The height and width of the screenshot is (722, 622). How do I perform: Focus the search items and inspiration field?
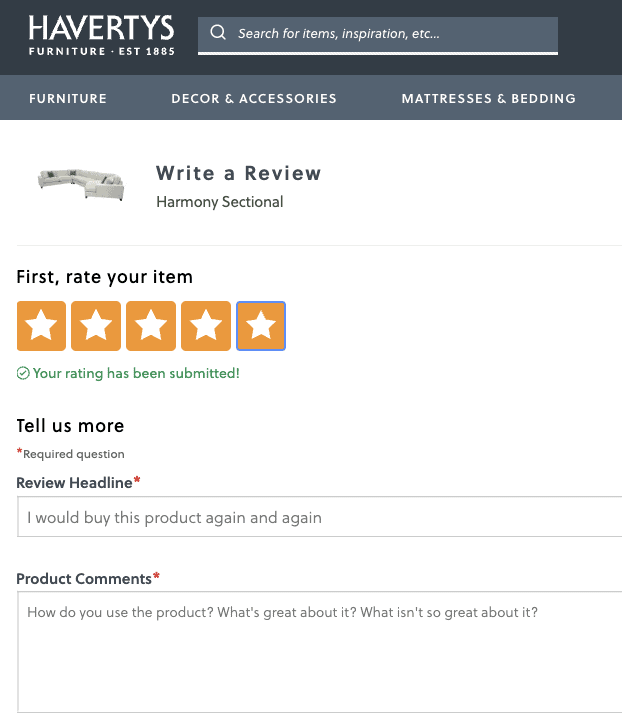[x=390, y=34]
